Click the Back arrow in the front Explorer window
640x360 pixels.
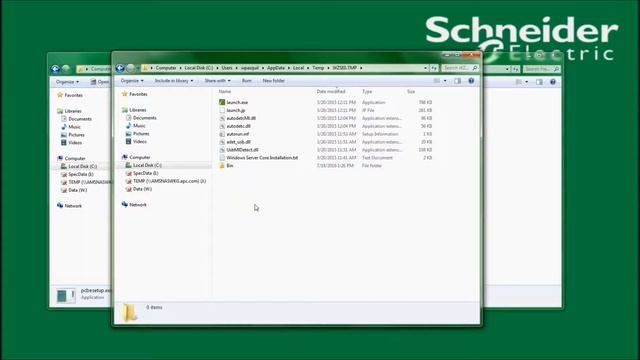pos(120,68)
